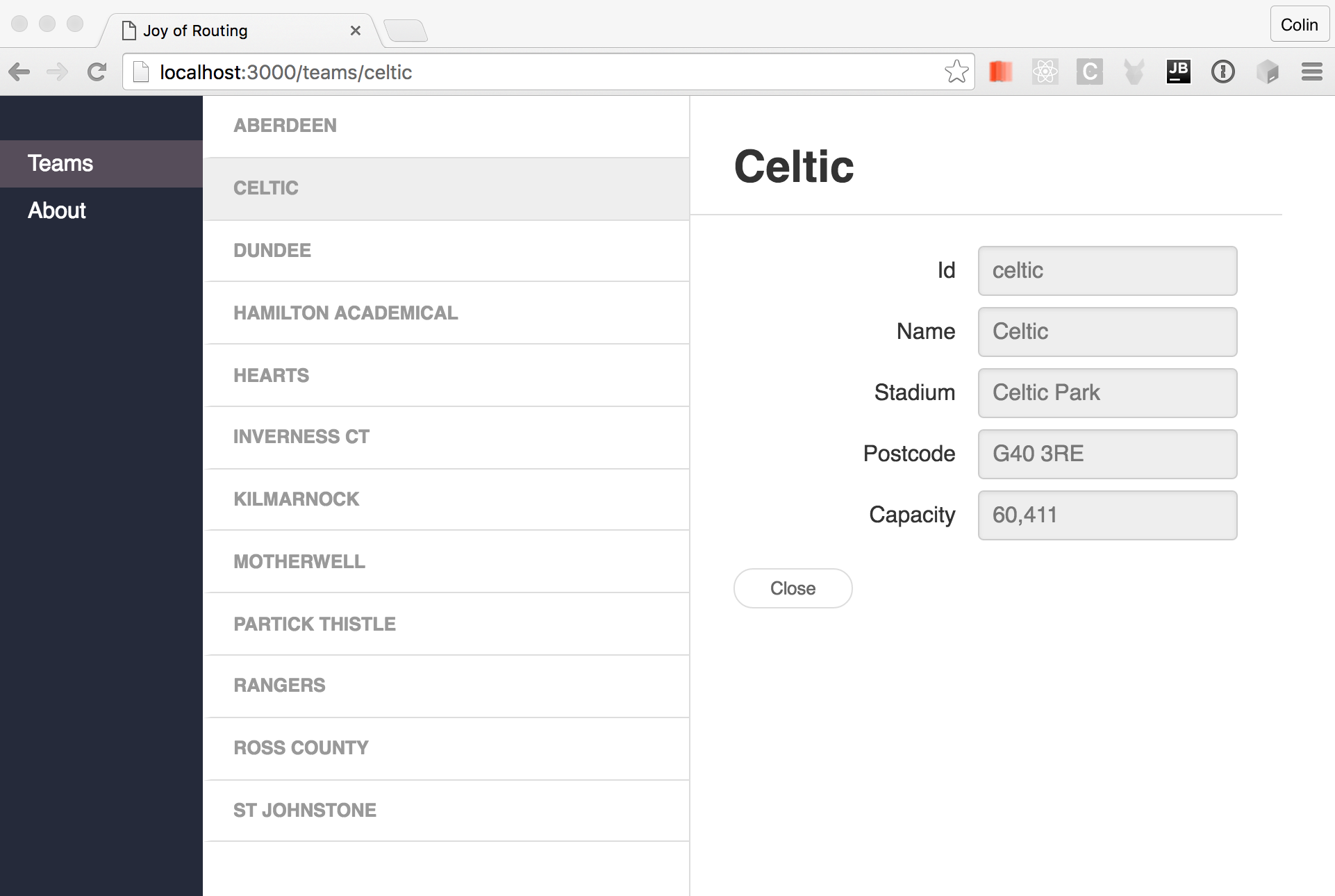Click the Postcode label
This screenshot has width=1335, height=896.
(909, 454)
